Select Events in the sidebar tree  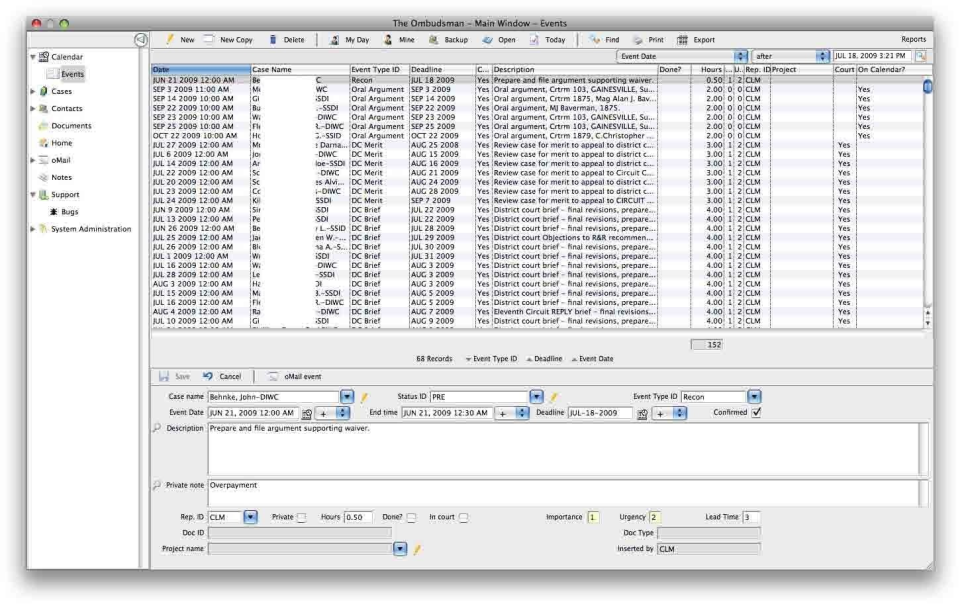point(72,74)
